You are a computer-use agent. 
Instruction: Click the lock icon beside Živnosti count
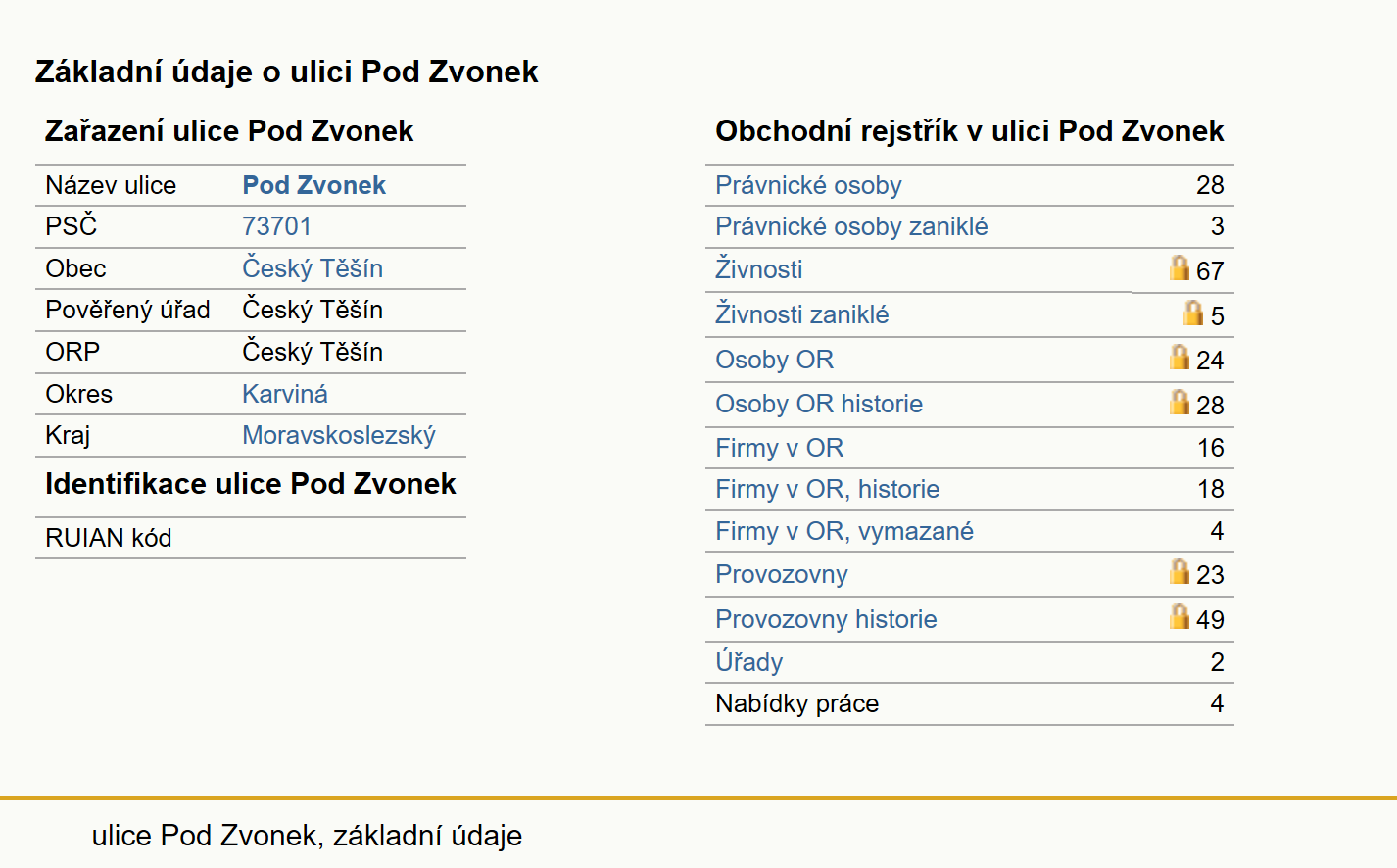pyautogui.click(x=1180, y=267)
